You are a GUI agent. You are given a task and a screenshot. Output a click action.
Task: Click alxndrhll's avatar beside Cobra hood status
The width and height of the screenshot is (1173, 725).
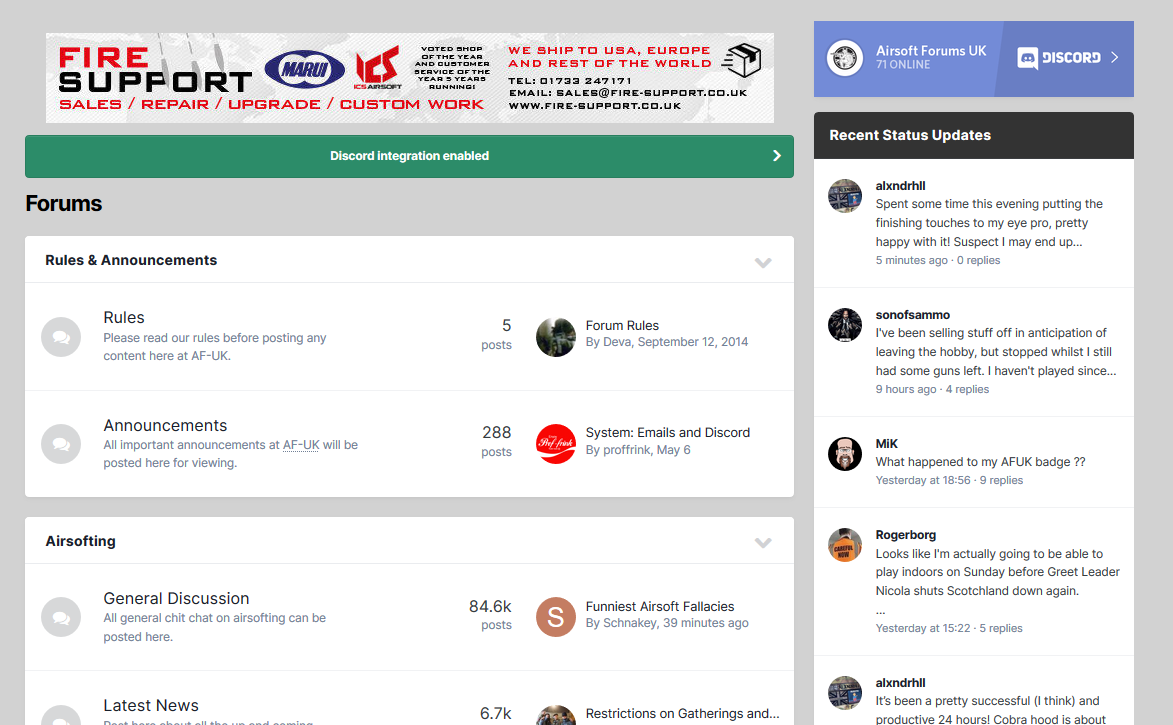pyautogui.click(x=845, y=693)
